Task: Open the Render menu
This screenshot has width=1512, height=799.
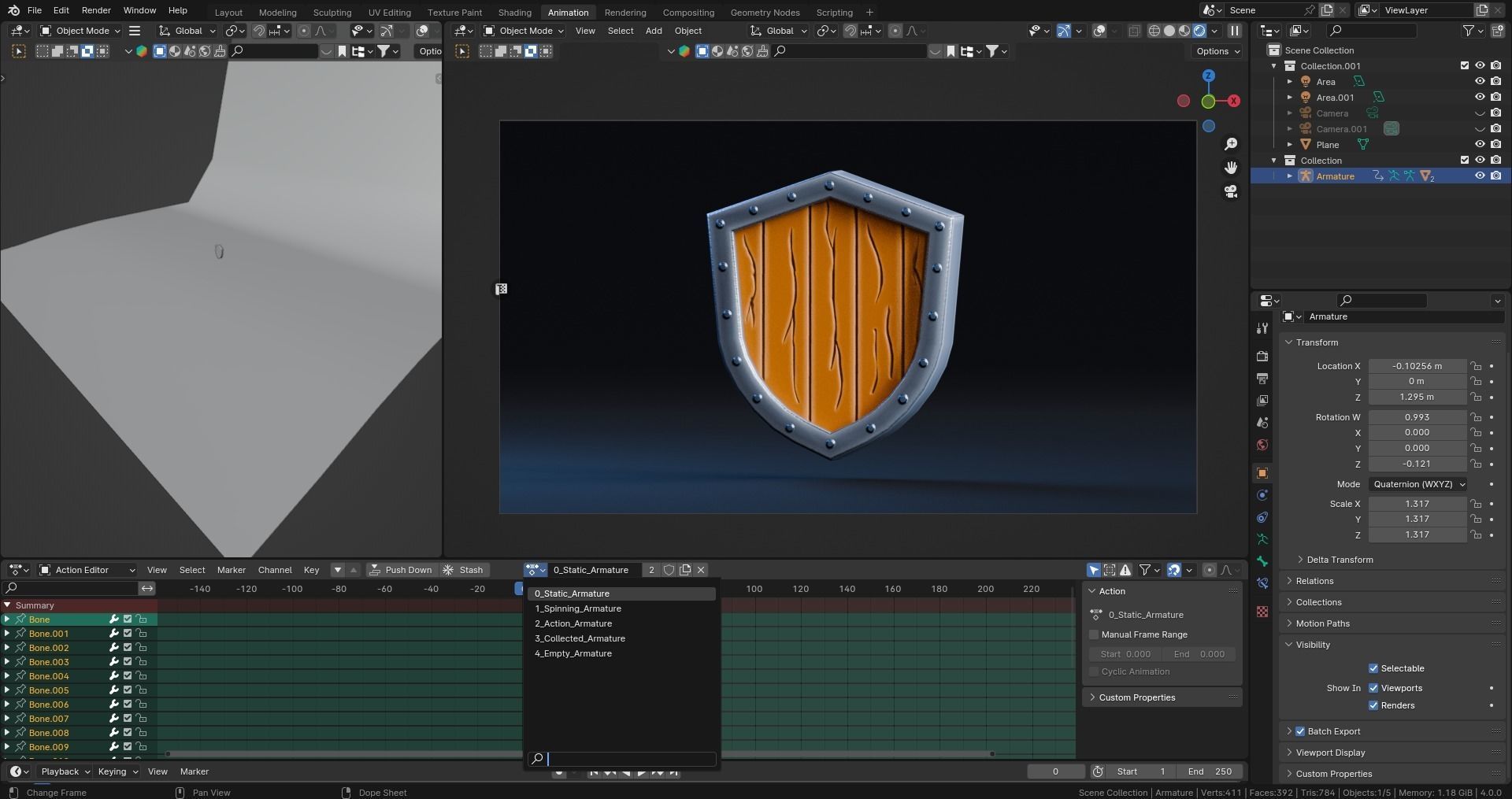Action: point(96,10)
